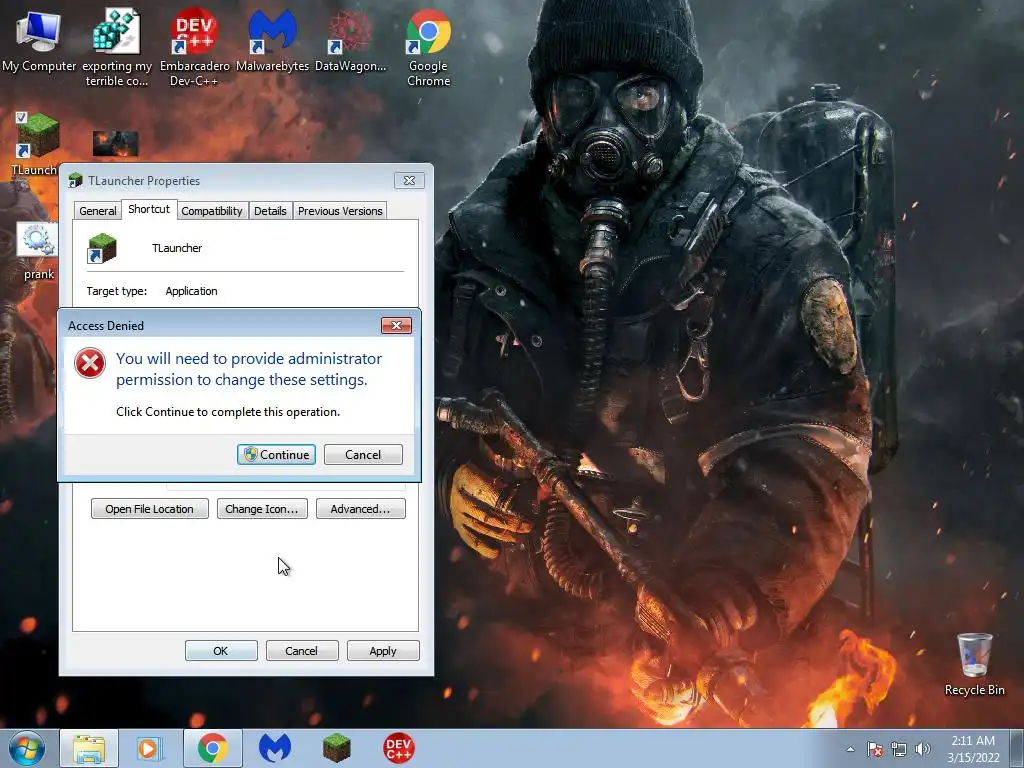Open Windows Explorer from the taskbar
Image resolution: width=1024 pixels, height=768 pixels.
tap(89, 748)
